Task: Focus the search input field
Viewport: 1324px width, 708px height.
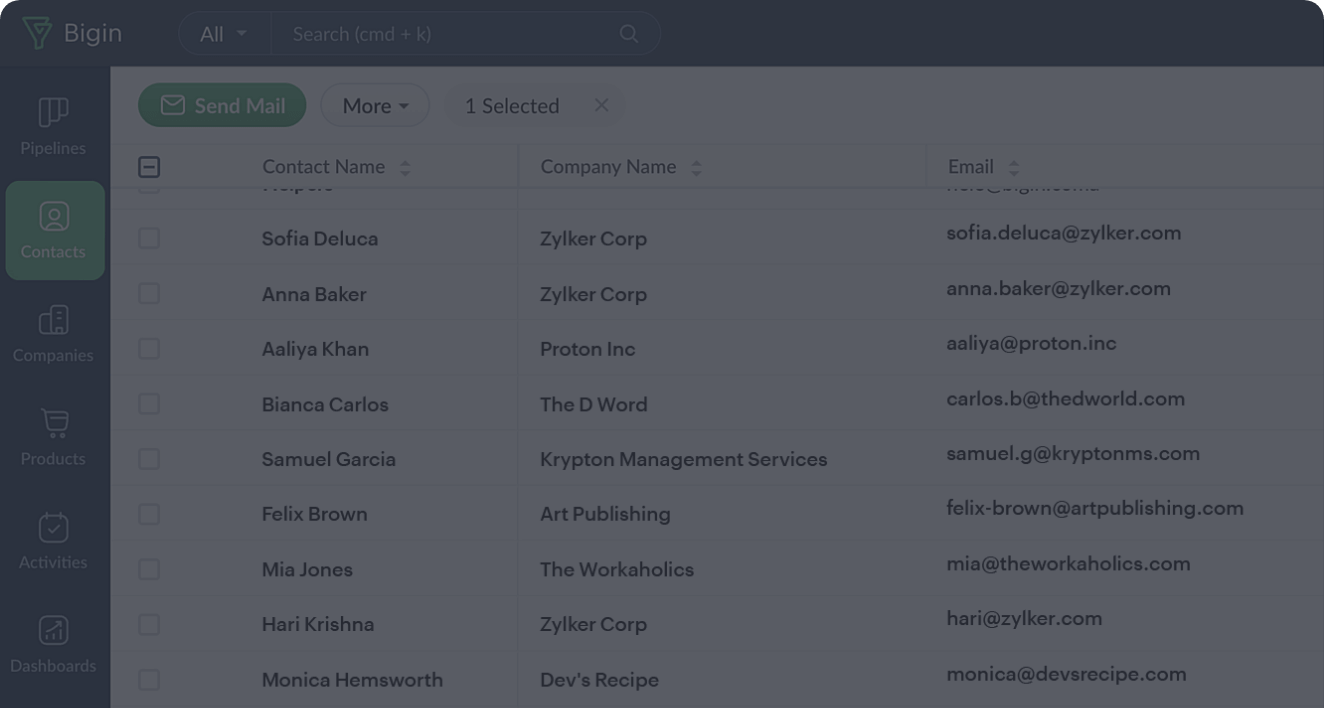Action: pyautogui.click(x=450, y=34)
